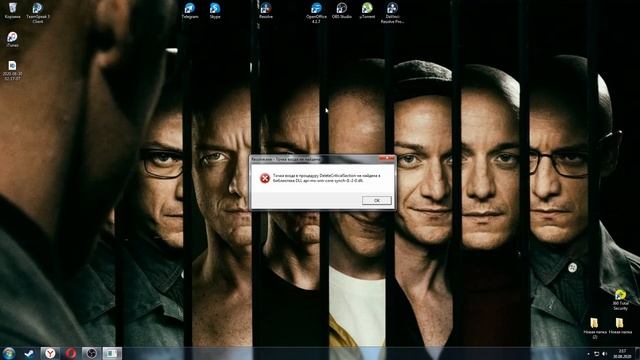Select the OpenOffice 4.1.7 shortcut

316,12
